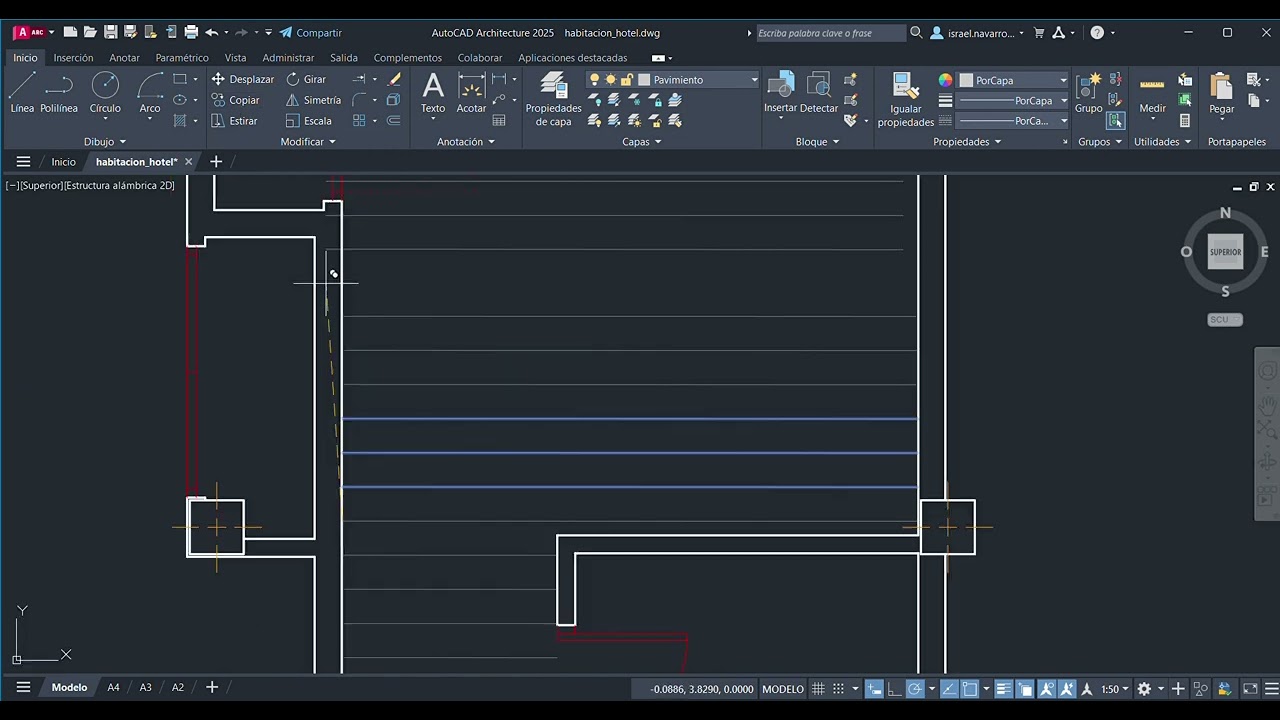
Task: Click the SUPERIOR face of the ViewCube
Action: 1225,252
